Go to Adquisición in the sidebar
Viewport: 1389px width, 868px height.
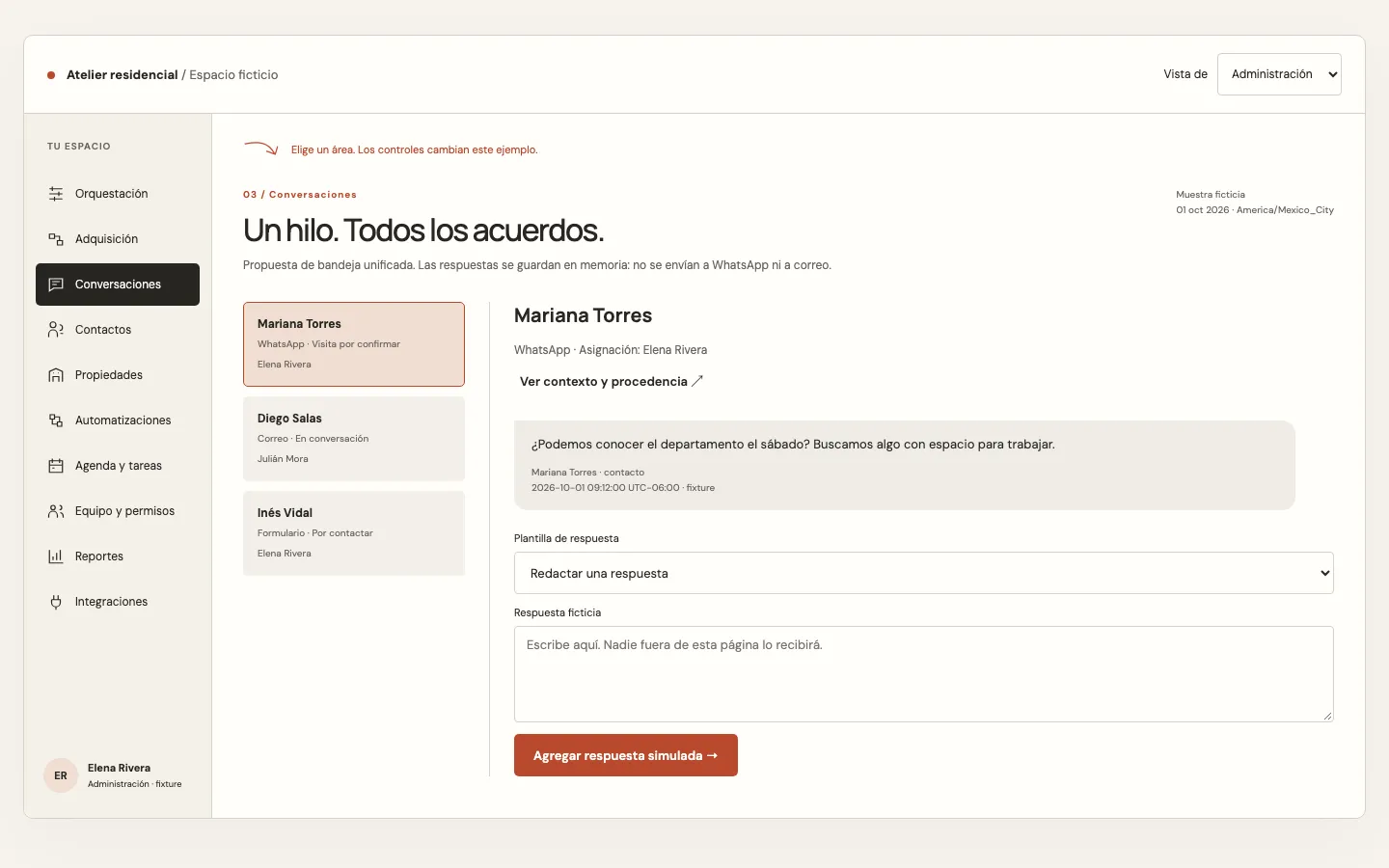(118, 239)
